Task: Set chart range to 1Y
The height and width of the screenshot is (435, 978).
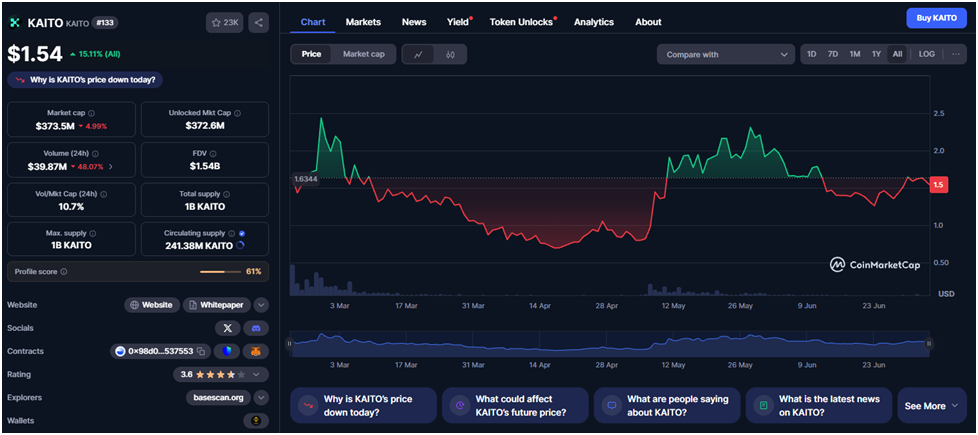Action: 876,54
